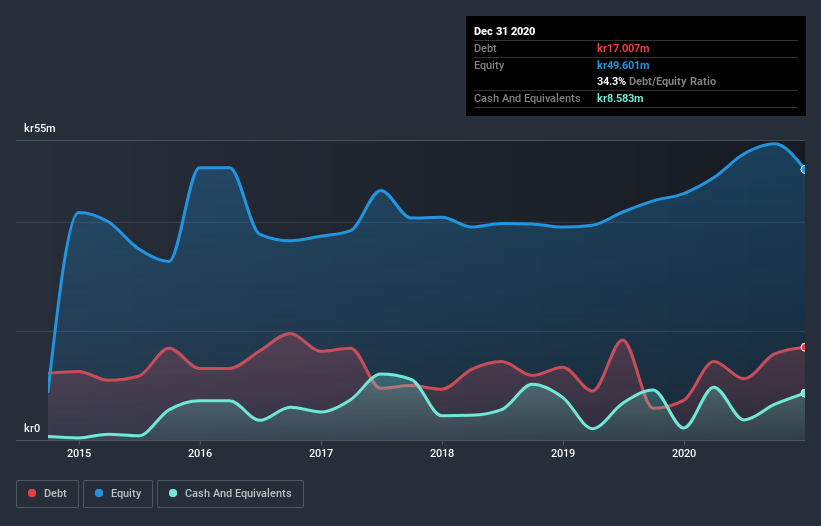Toggle the Cash And Equivalents legend button
This screenshot has height=526, width=821.
click(x=230, y=494)
